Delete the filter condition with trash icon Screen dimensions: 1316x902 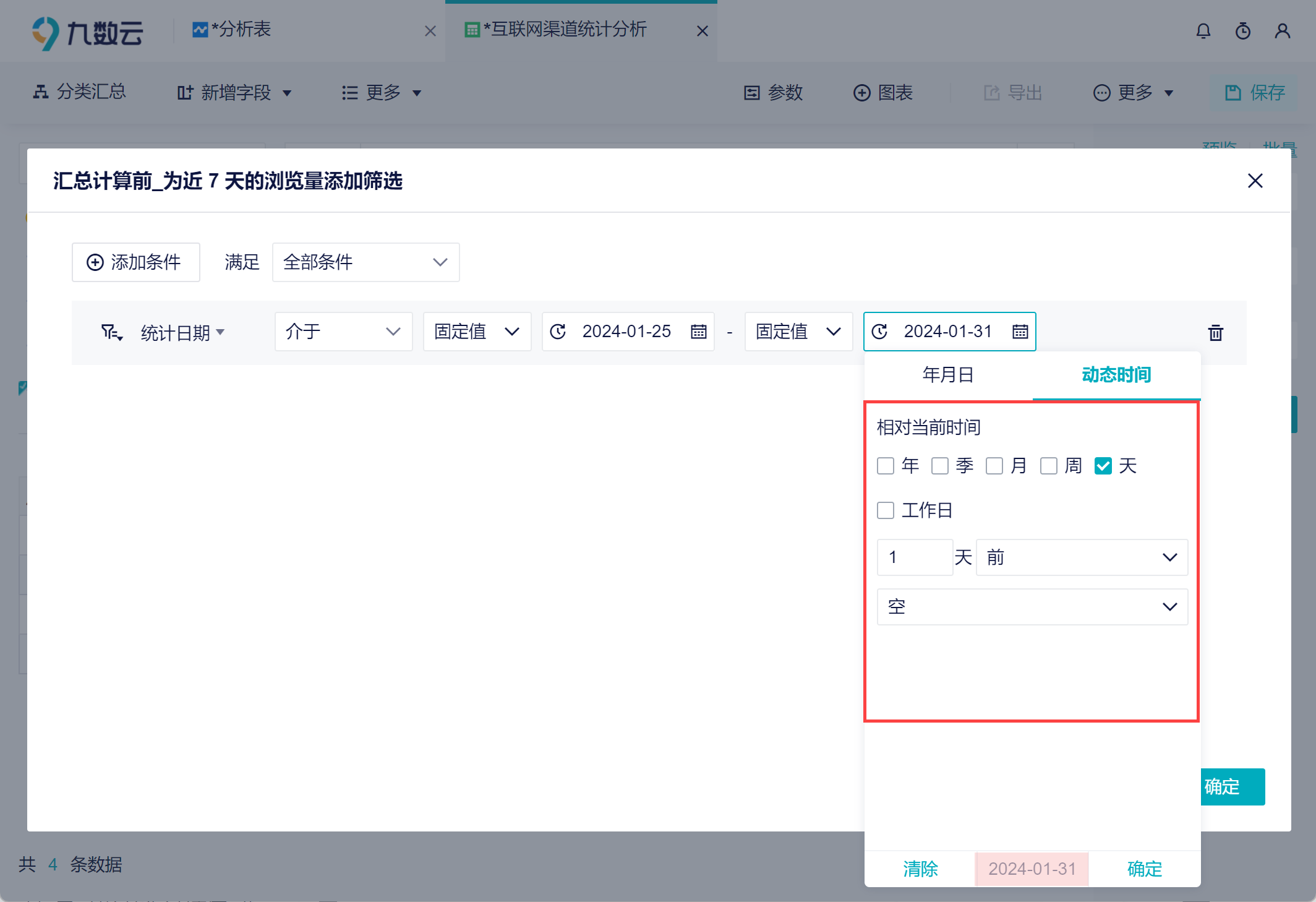pyautogui.click(x=1215, y=333)
